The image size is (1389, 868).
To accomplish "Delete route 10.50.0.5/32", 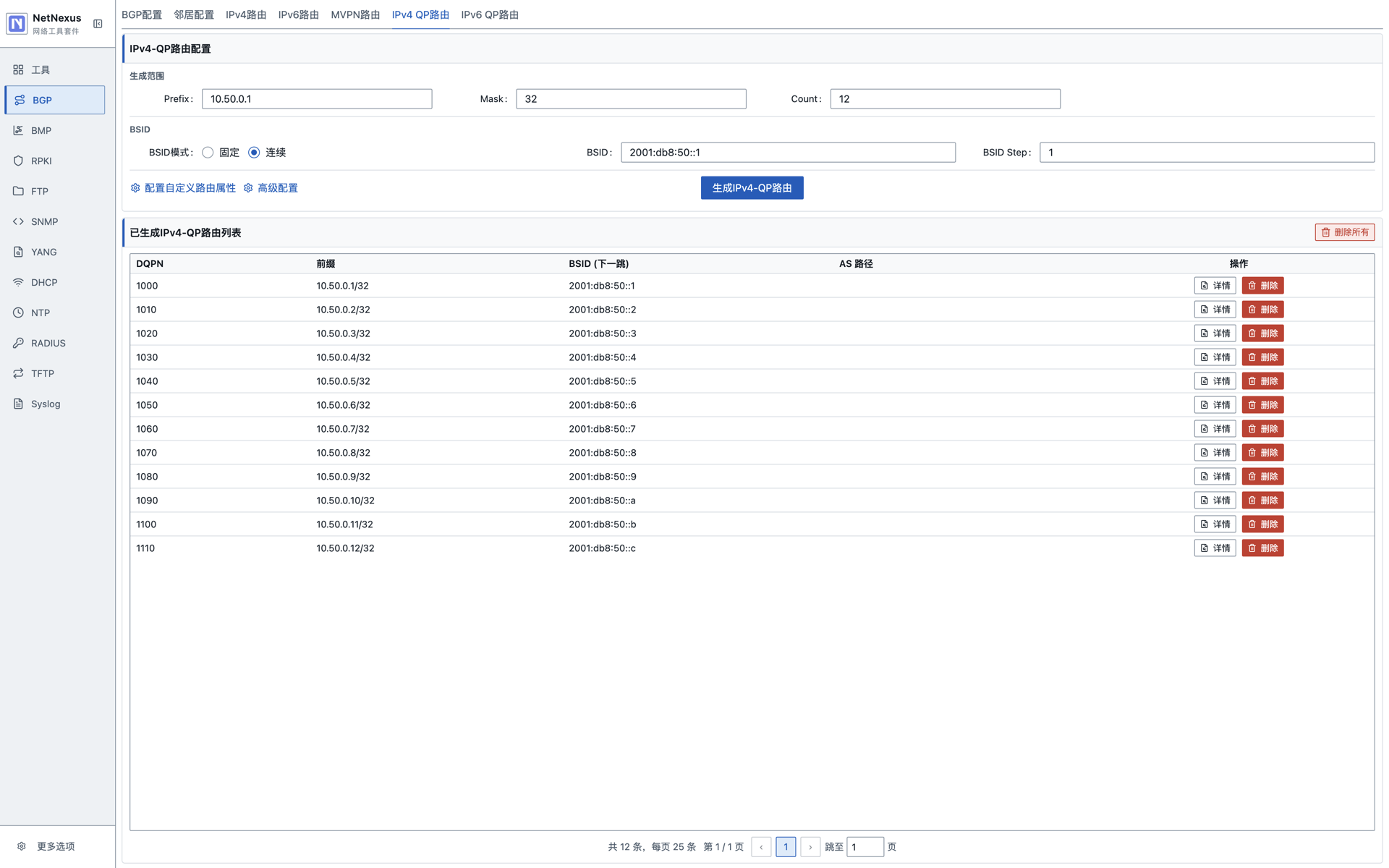I will click(x=1262, y=381).
